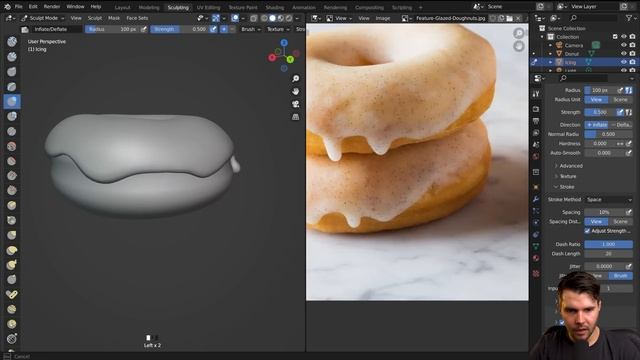Adjust the Strength slider in tool header

pos(179,29)
